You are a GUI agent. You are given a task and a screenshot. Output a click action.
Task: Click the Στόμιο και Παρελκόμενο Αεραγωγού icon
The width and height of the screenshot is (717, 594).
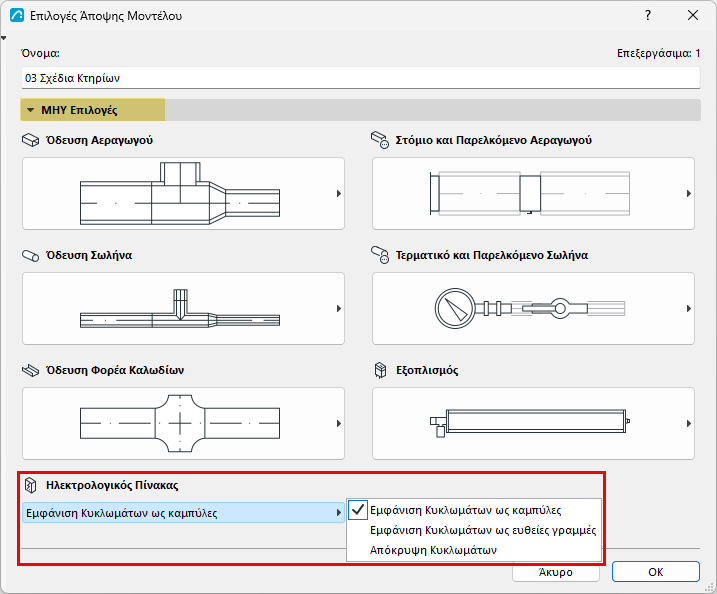(x=380, y=140)
